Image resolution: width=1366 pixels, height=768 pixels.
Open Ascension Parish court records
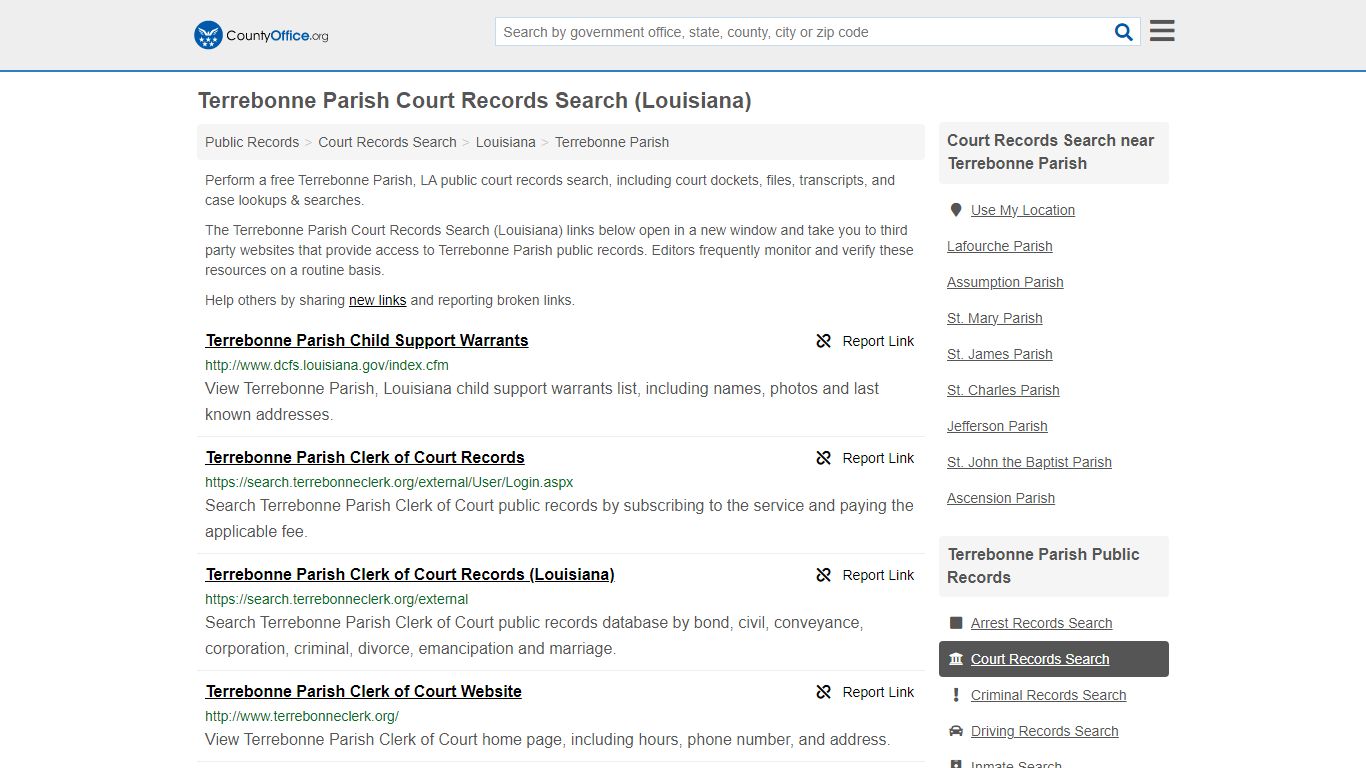[1001, 498]
